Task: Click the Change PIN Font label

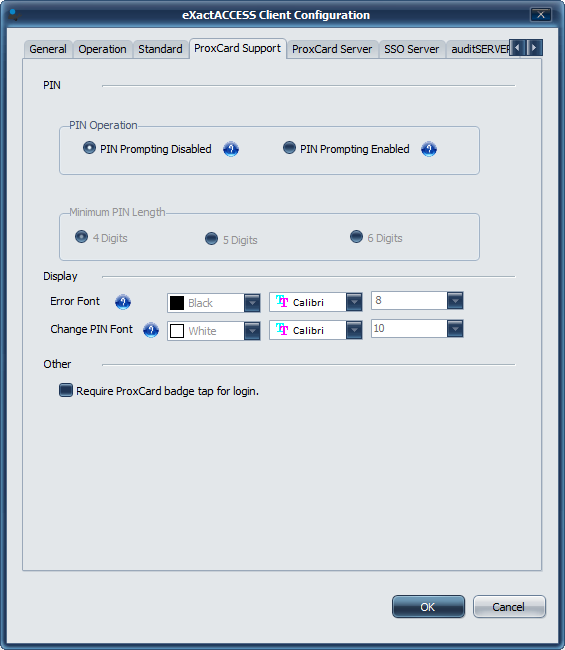Action: pos(92,329)
